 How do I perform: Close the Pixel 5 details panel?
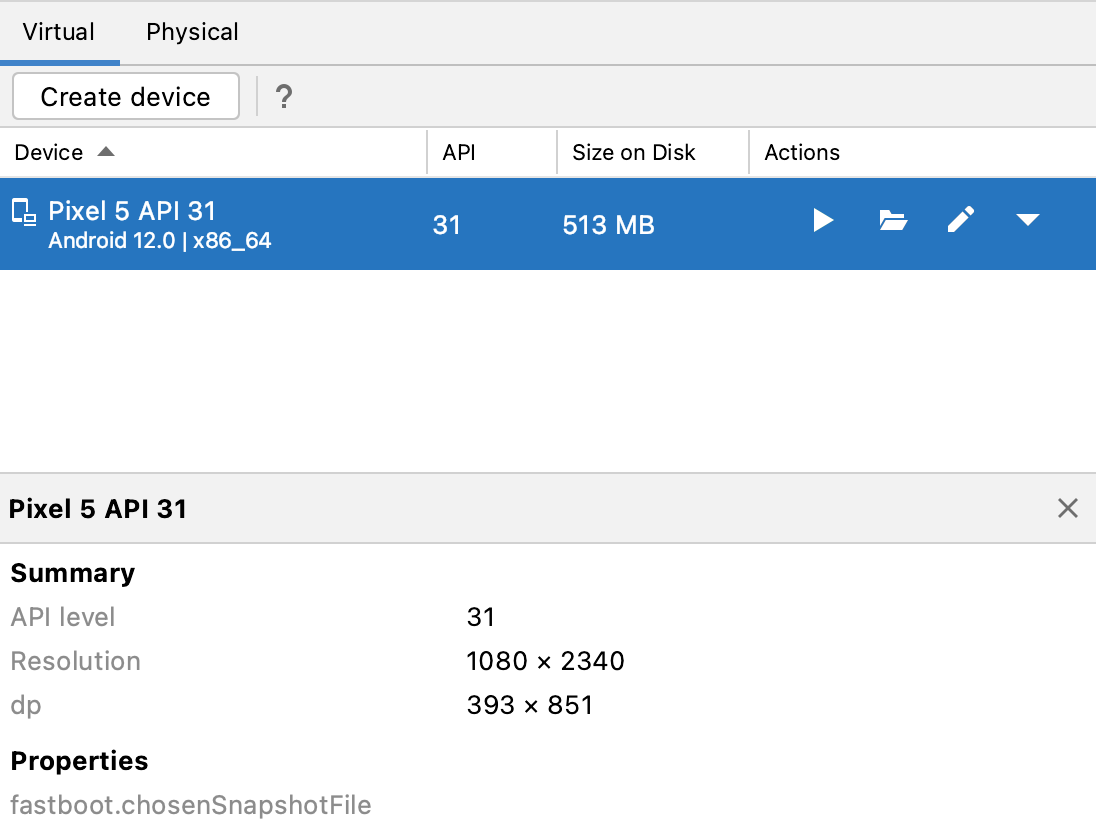1067,508
